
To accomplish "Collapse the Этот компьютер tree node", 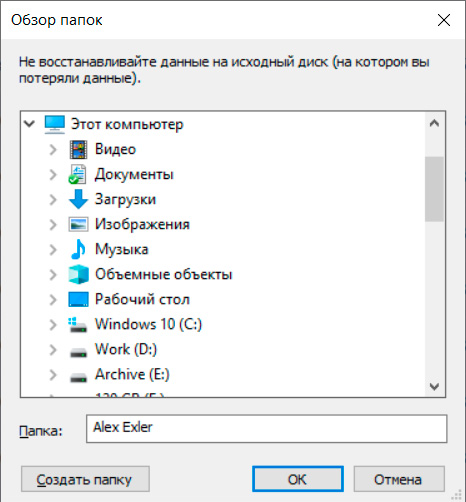I will pyautogui.click(x=30, y=124).
